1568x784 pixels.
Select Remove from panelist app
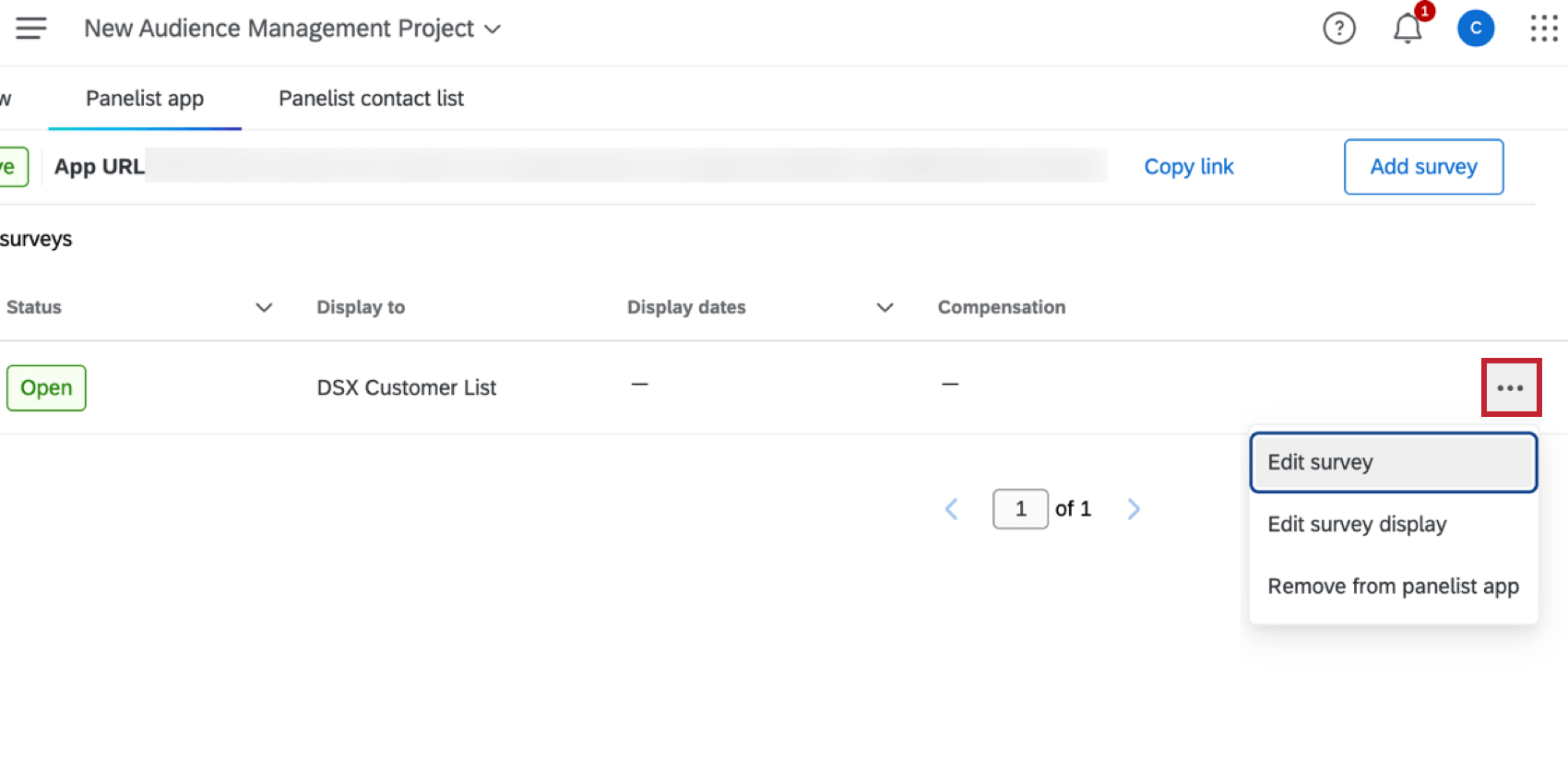1393,587
